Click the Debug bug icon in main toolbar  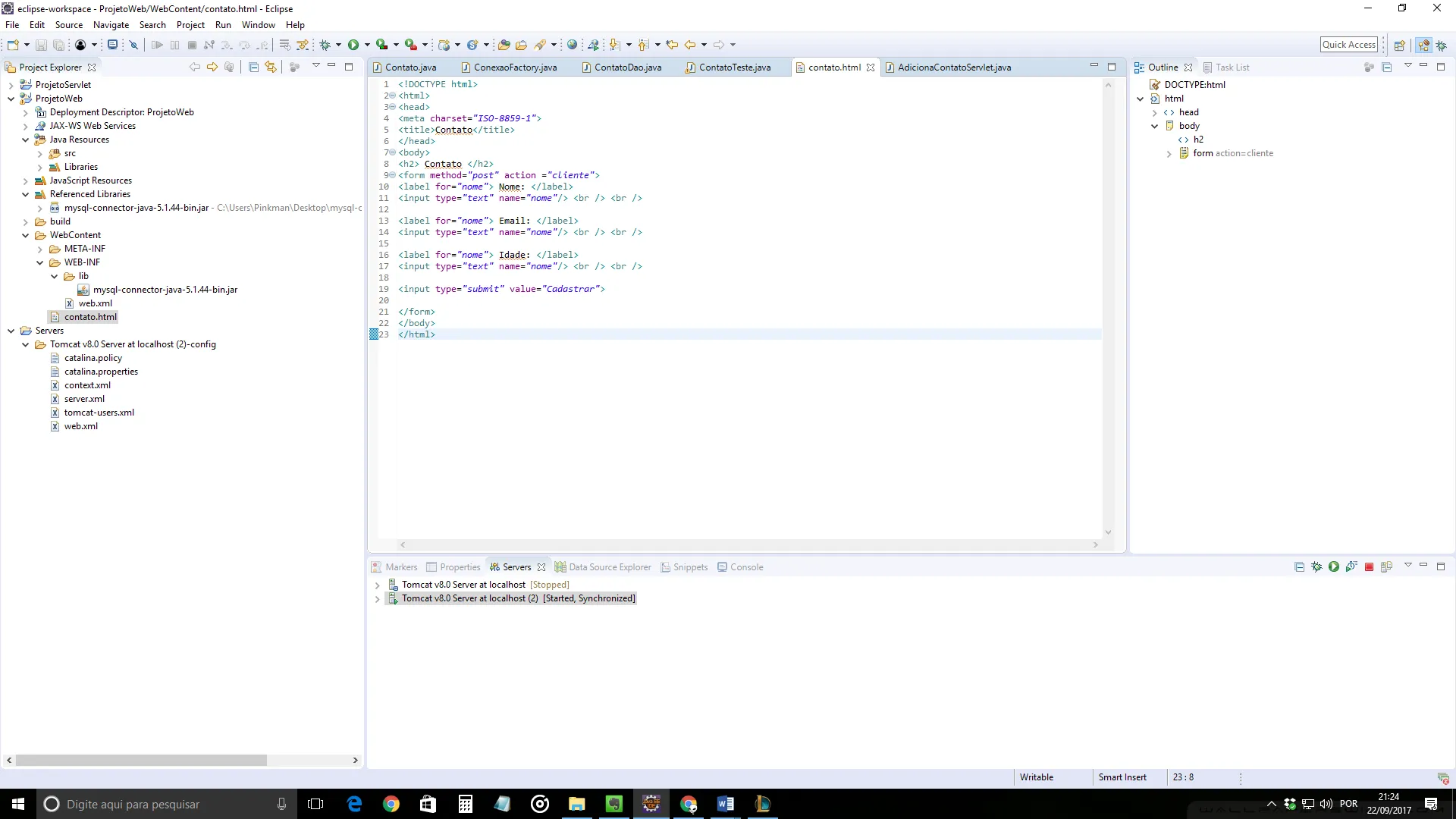click(325, 45)
